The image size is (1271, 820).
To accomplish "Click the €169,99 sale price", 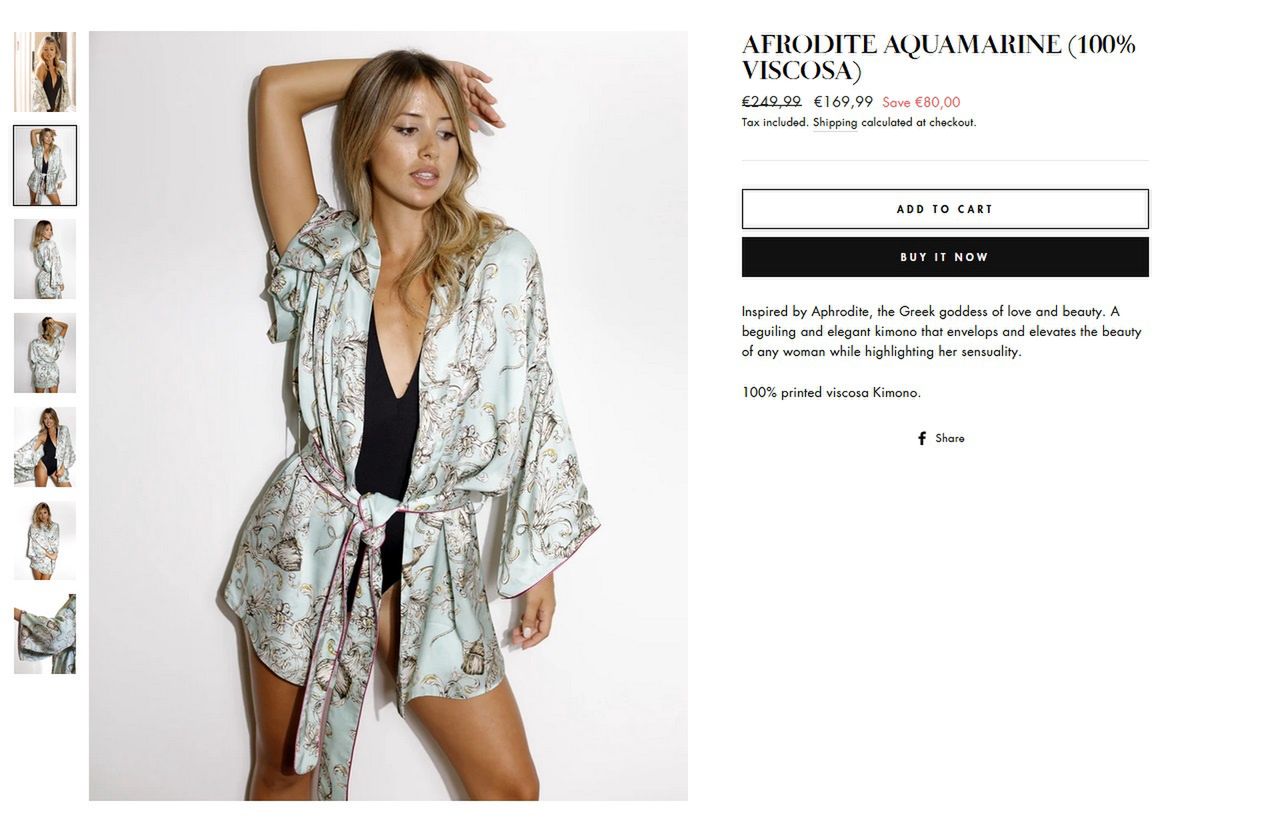I will (x=843, y=102).
